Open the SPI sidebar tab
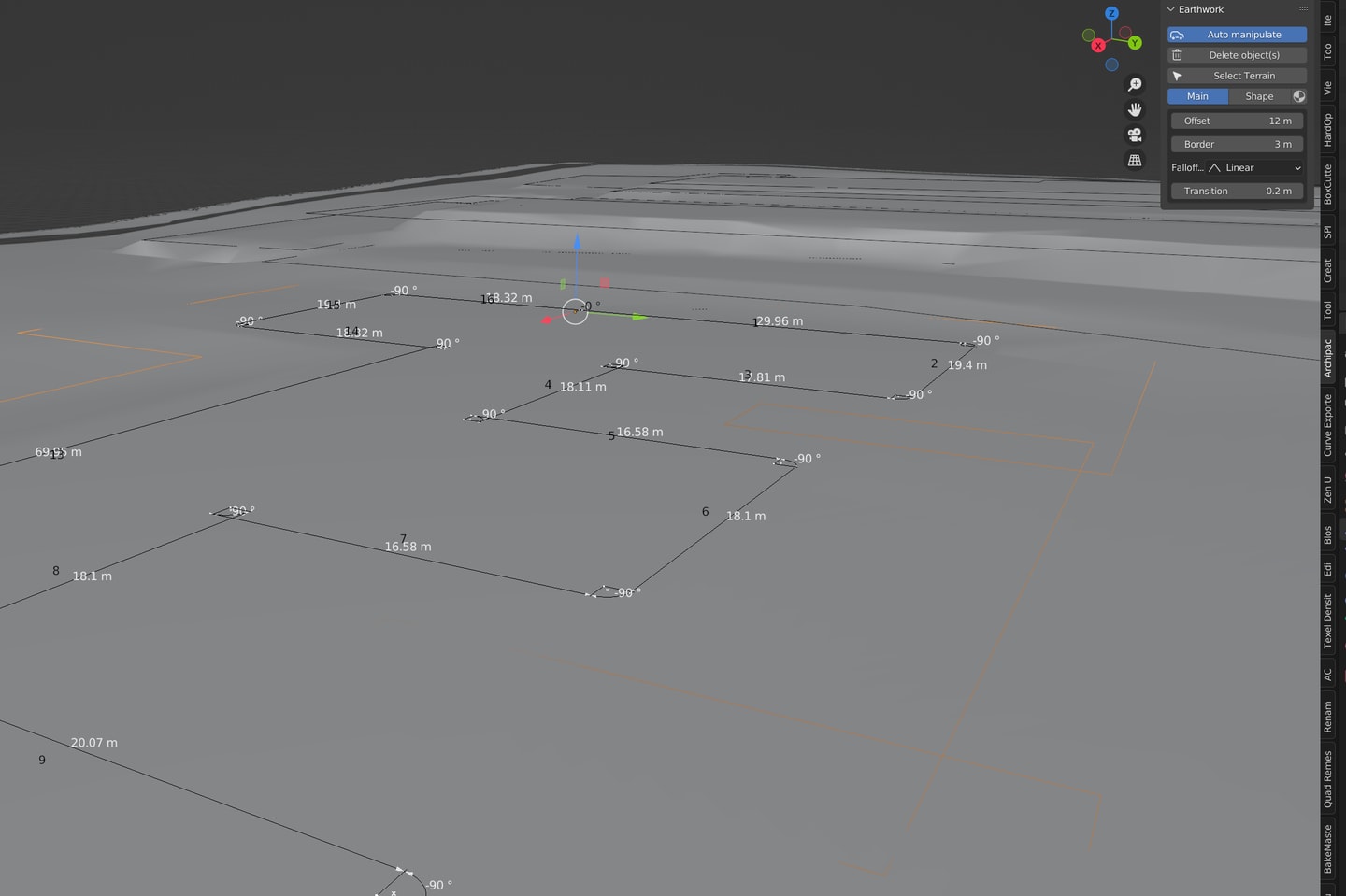Screen dimensions: 1346x896 [x=1327, y=232]
